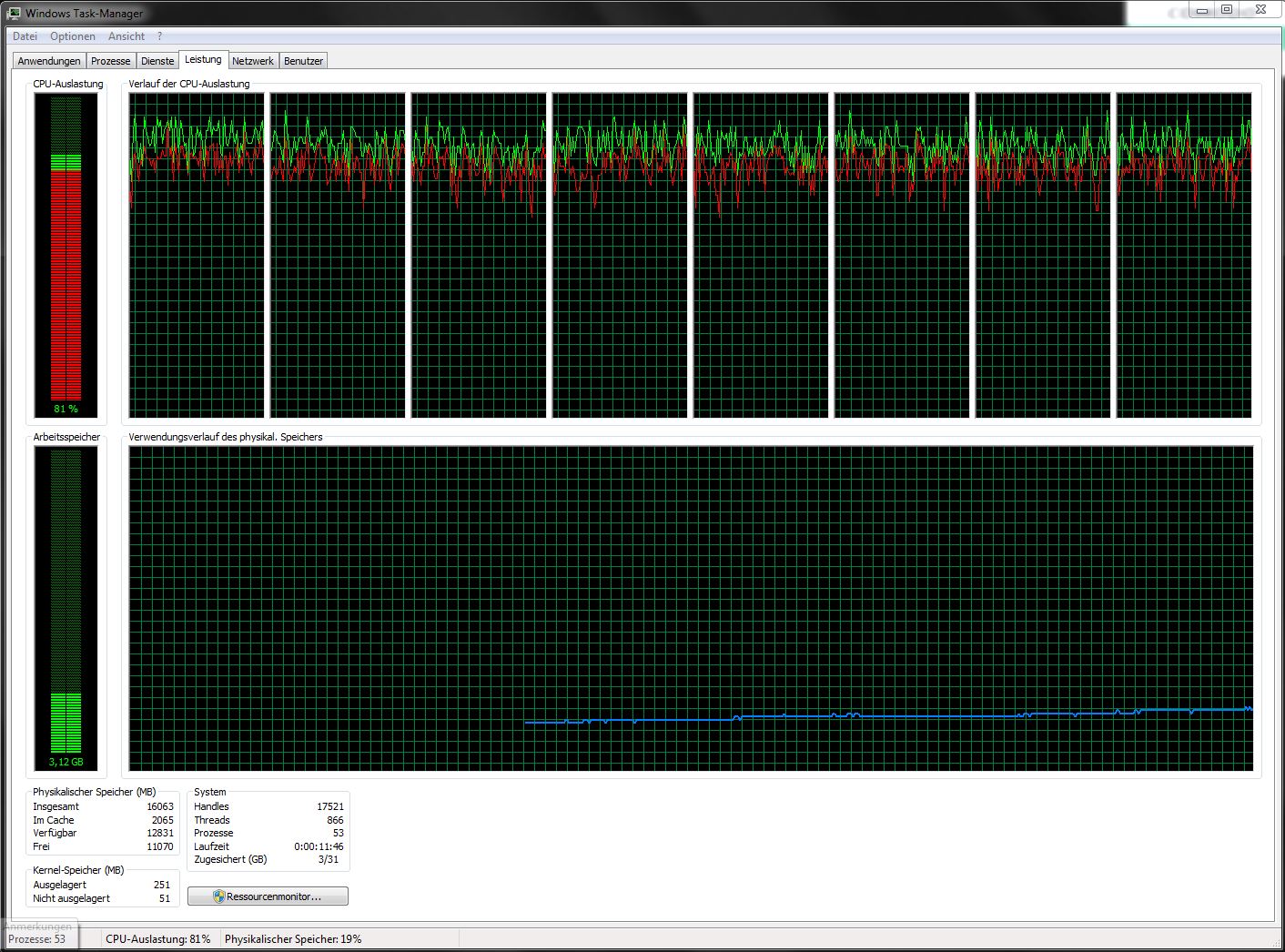Select the Leistung tab

coord(203,59)
